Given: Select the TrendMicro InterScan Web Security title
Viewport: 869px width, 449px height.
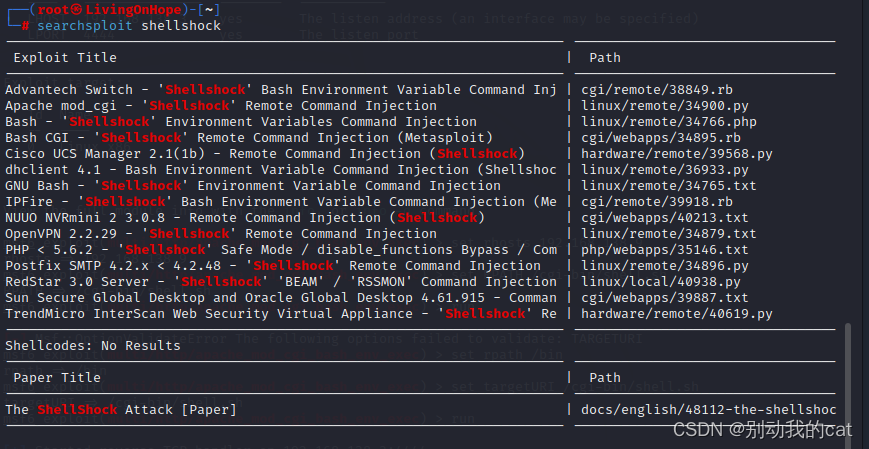Looking at the screenshot, I should coord(280,314).
